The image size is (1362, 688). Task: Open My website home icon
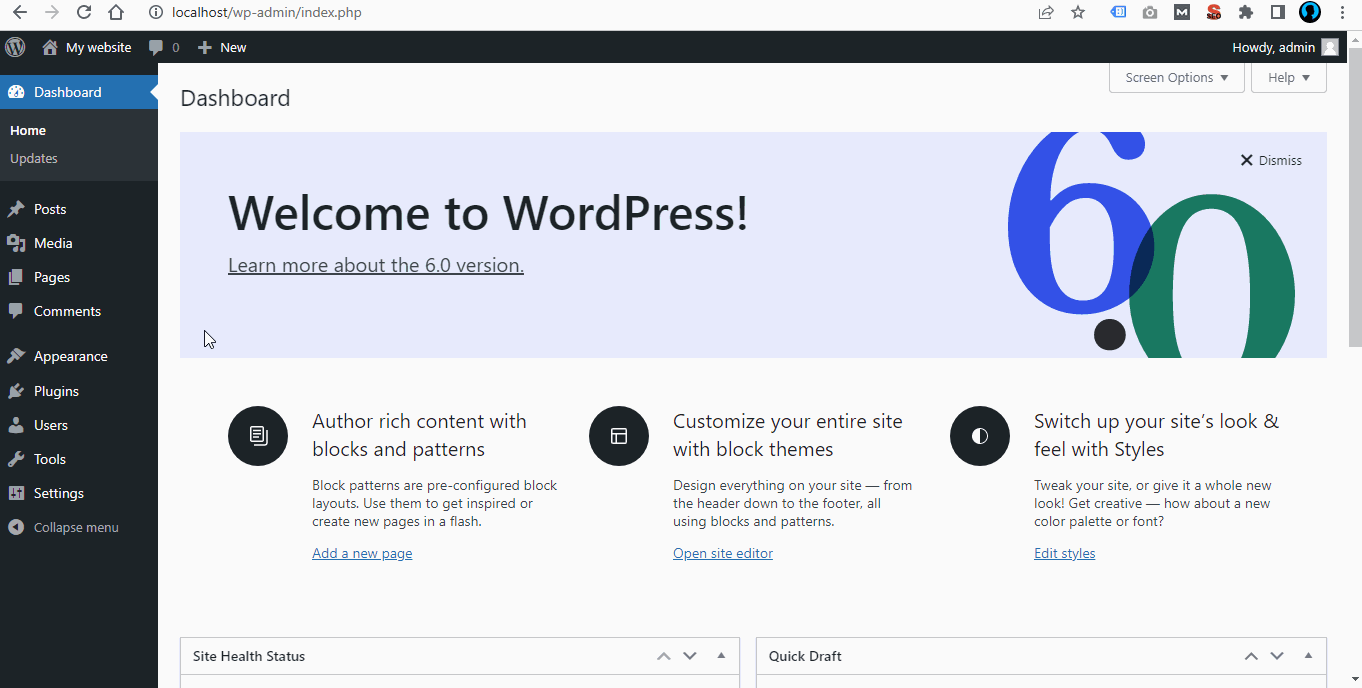click(x=50, y=47)
